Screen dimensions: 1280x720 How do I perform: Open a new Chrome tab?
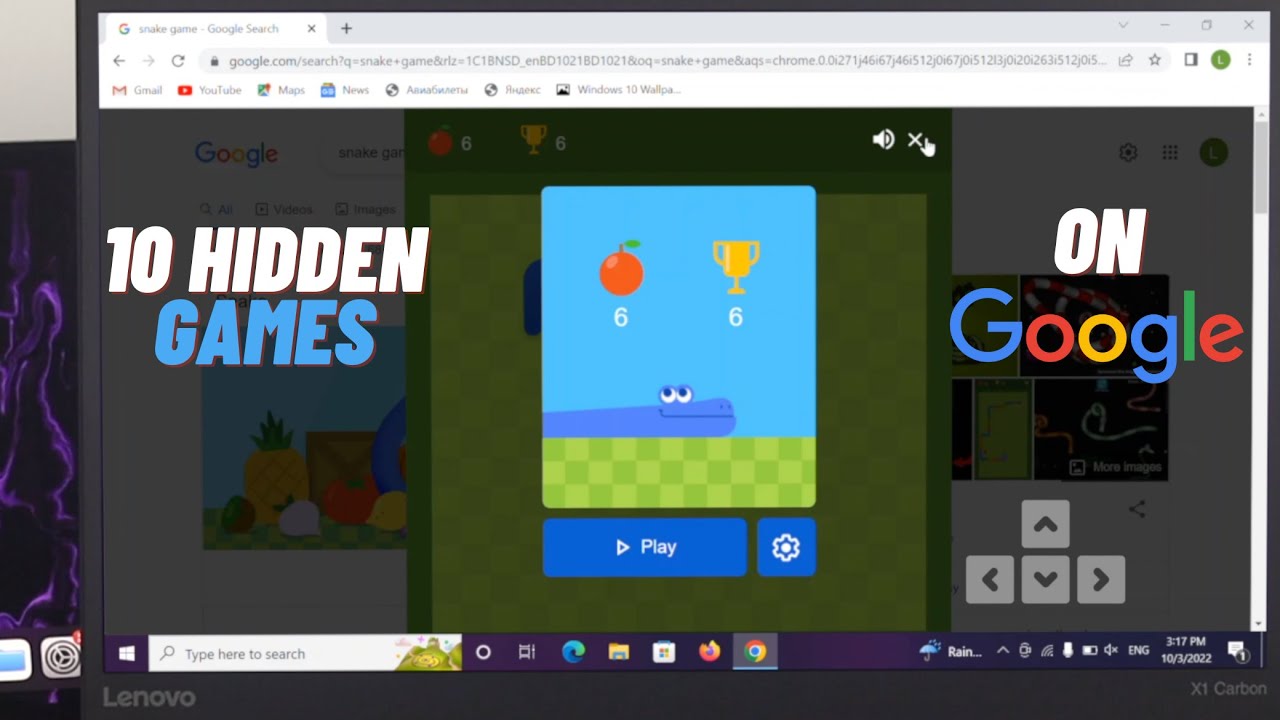point(346,29)
